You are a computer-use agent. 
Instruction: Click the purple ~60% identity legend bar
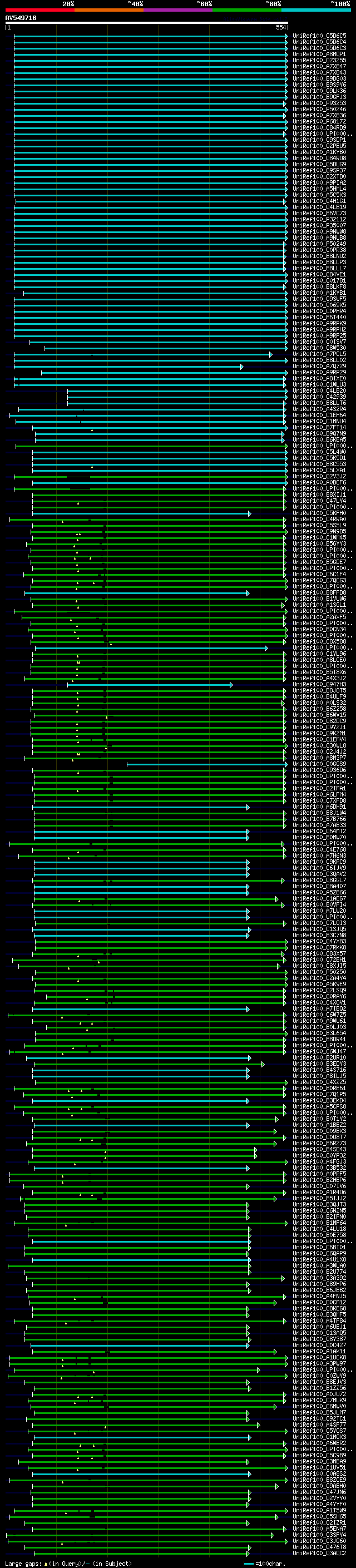tap(179, 10)
